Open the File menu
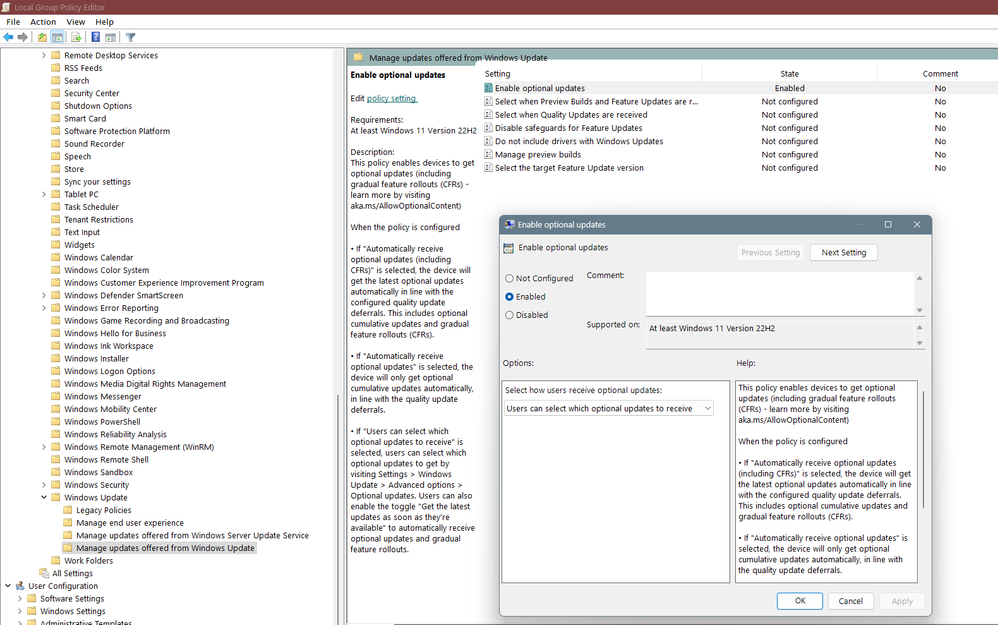Screen dimensions: 998x625 tap(13, 22)
